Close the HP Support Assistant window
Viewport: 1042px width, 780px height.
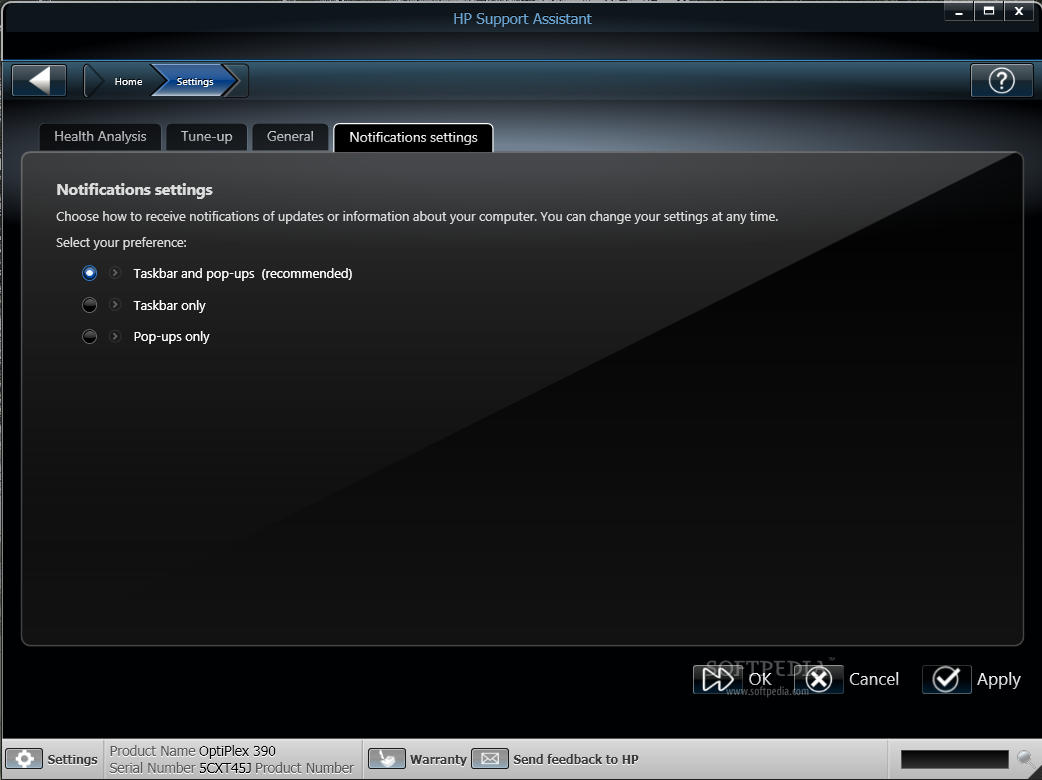click(1019, 11)
